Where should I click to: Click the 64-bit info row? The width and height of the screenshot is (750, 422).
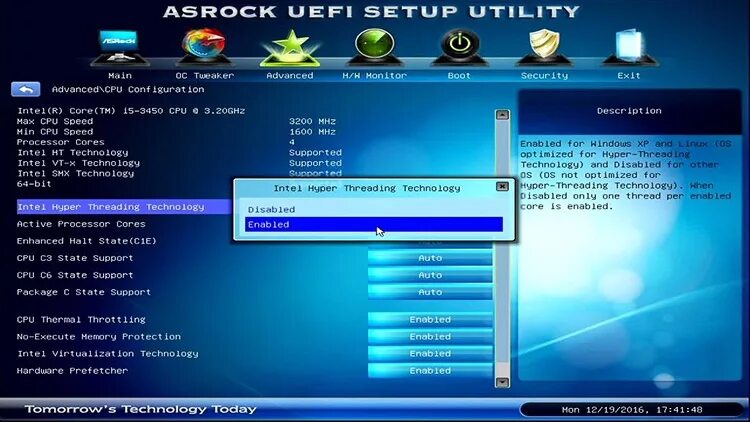pyautogui.click(x=34, y=184)
